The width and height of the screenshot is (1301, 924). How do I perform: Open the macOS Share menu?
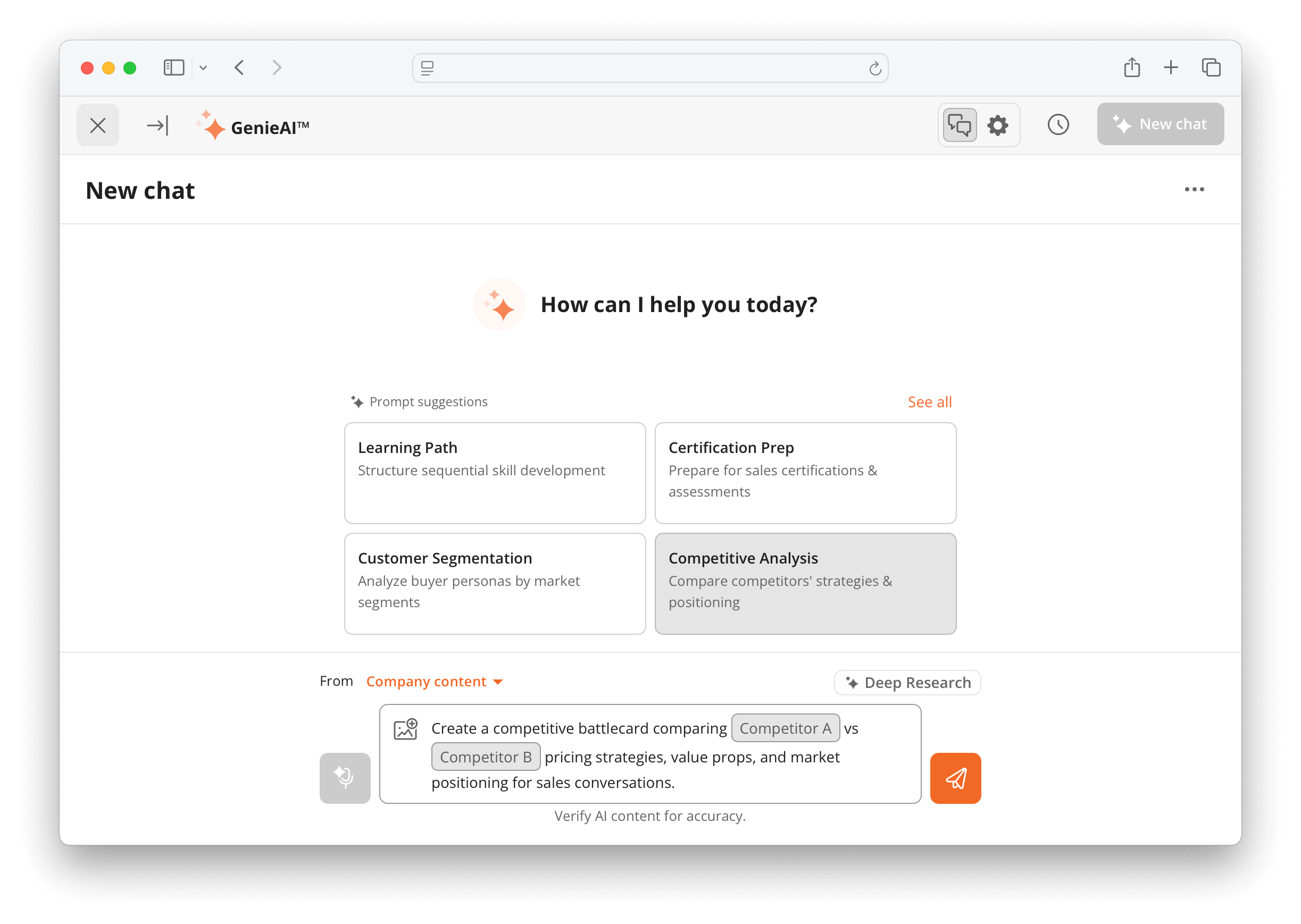pyautogui.click(x=1132, y=67)
